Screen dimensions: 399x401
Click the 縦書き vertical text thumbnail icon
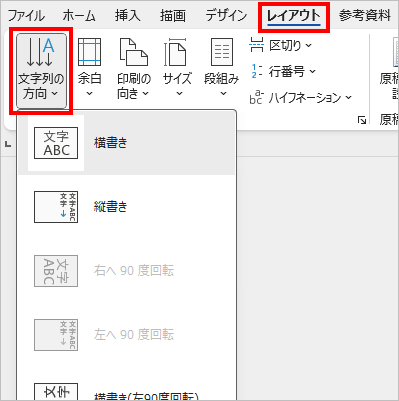(56, 207)
